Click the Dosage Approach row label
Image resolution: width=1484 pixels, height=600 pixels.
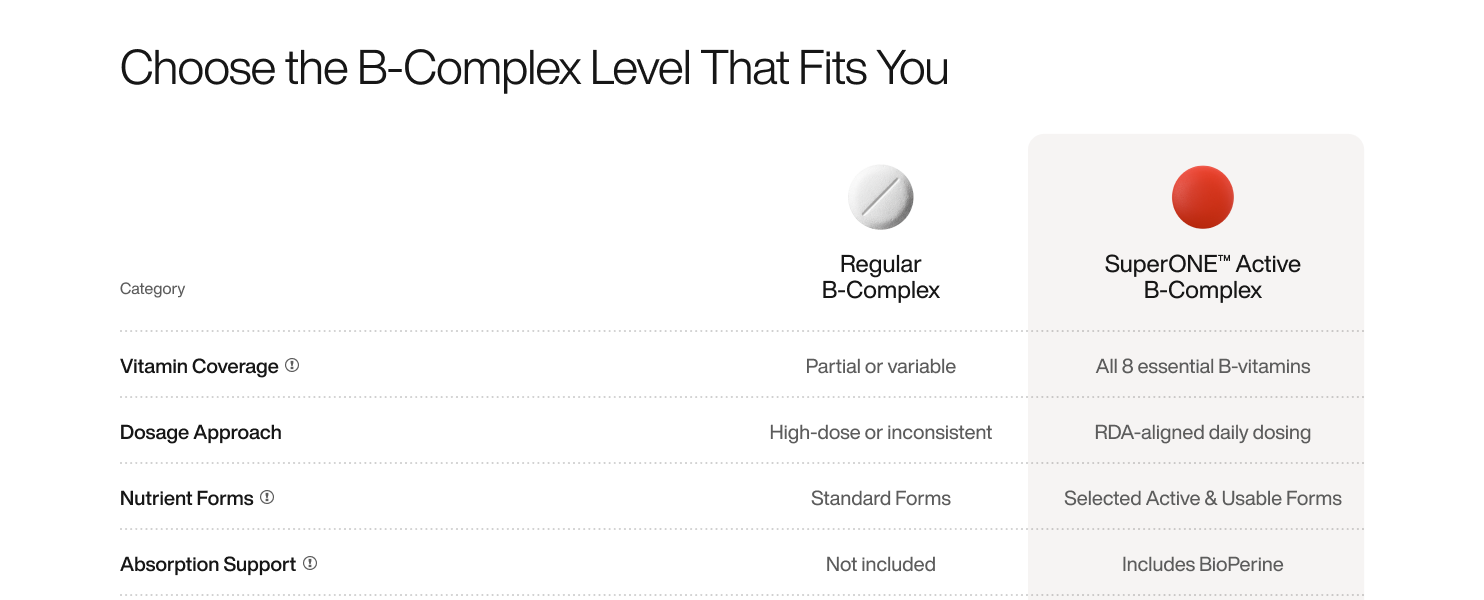point(201,432)
